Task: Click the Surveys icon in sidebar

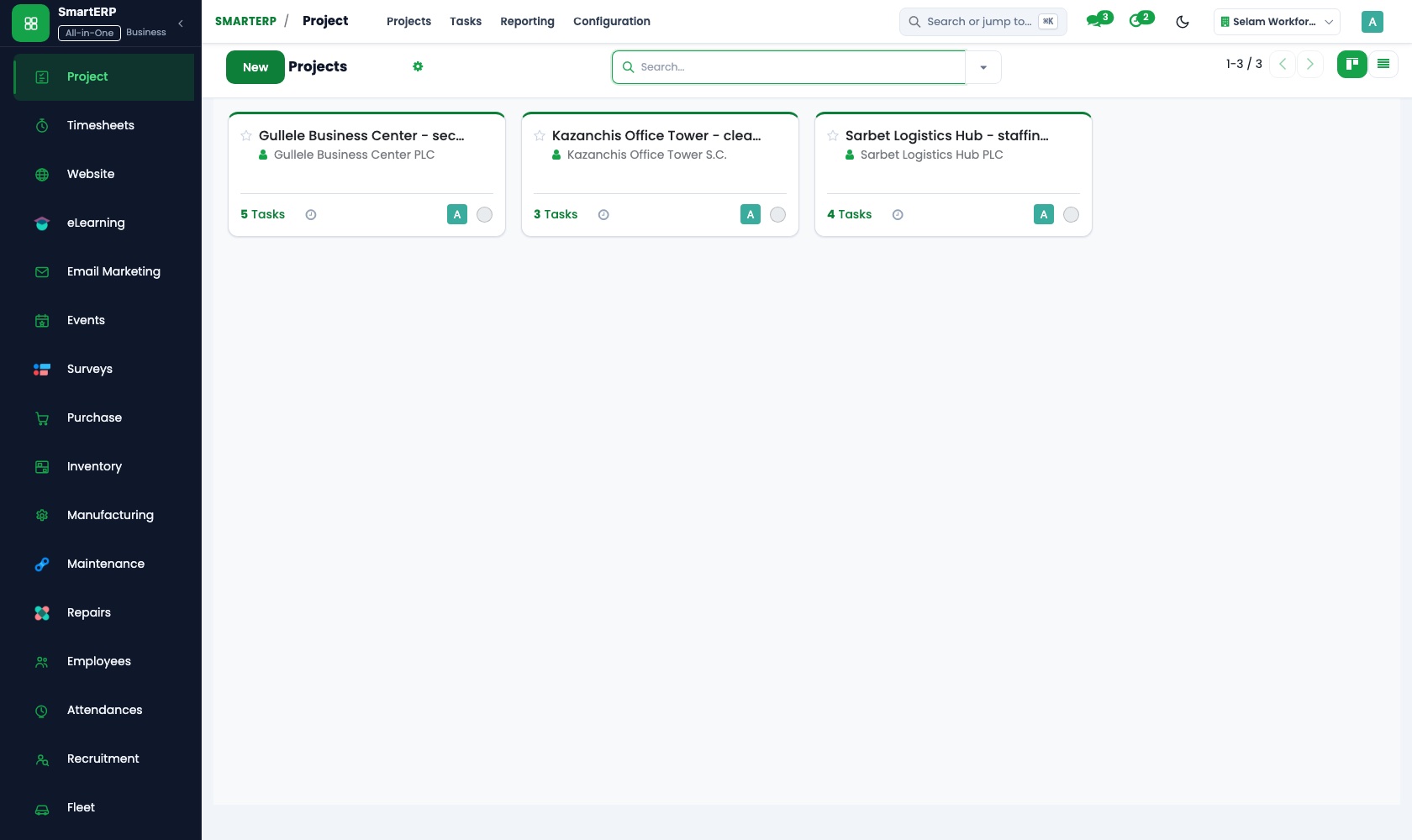Action: tap(42, 369)
